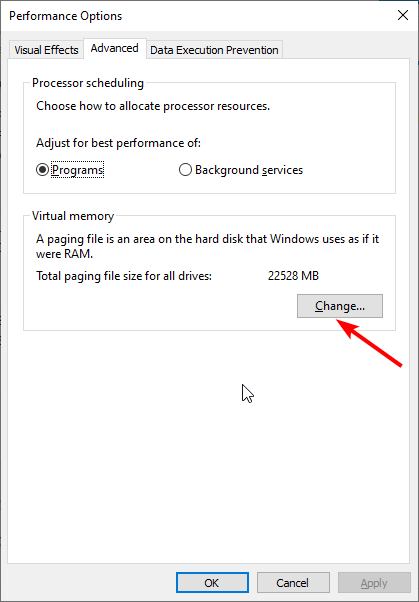The image size is (419, 602).
Task: Click the 22528 MB paging size value
Action: (x=293, y=276)
